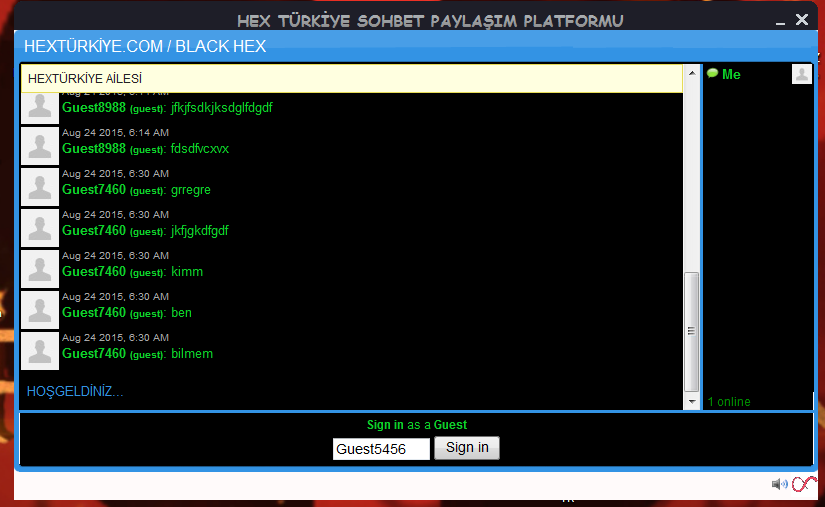
Task: Click the guest name input field
Action: 381,449
